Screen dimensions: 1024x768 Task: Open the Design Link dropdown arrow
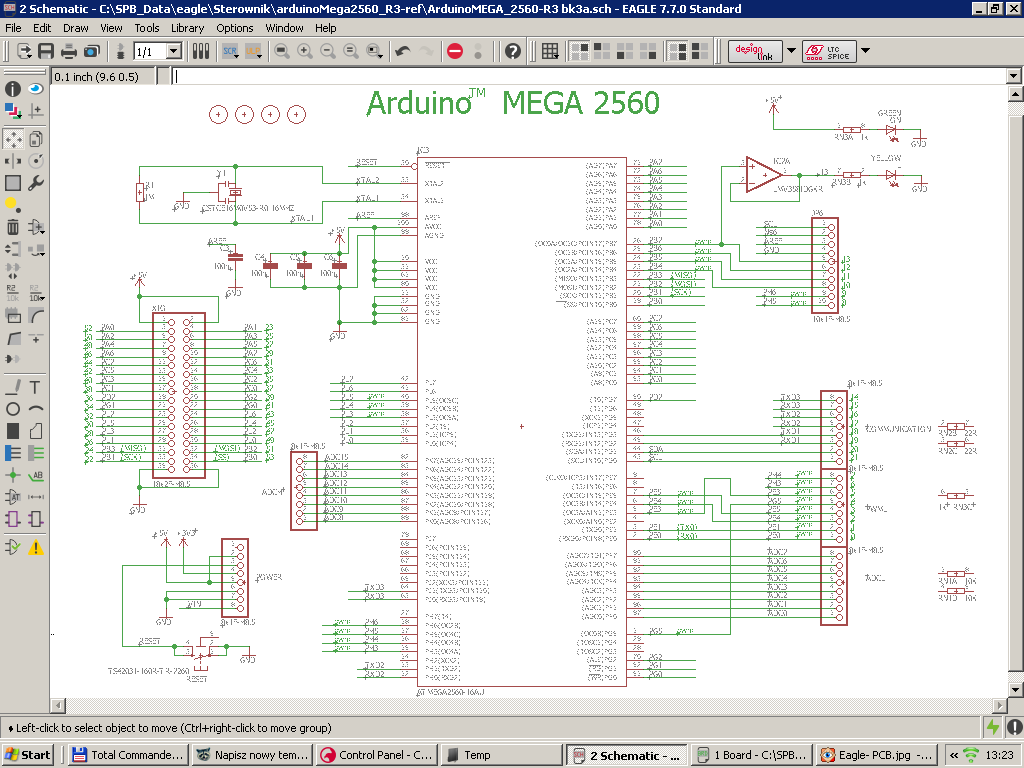[790, 51]
